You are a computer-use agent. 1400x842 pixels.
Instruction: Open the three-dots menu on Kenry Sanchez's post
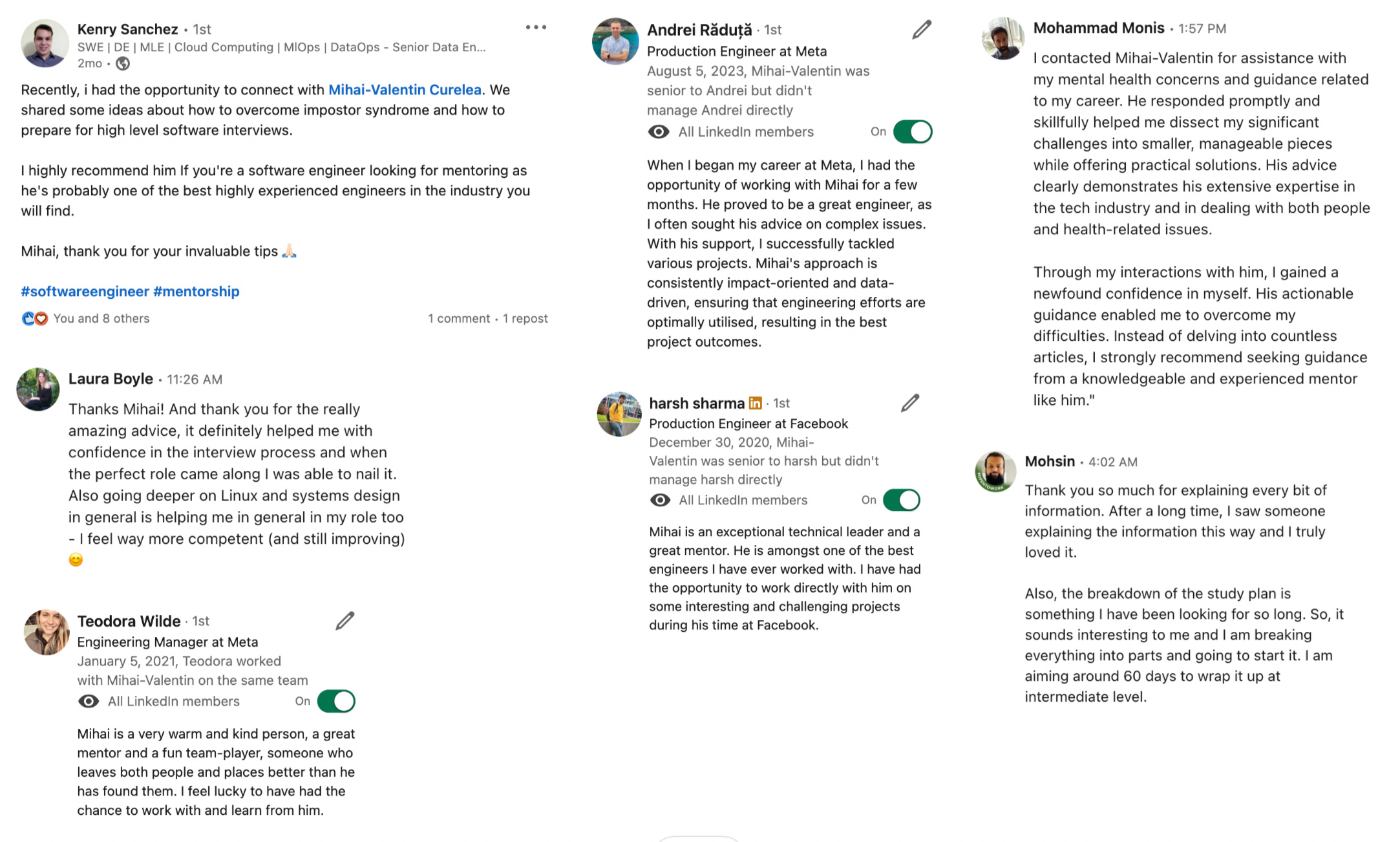(x=536, y=27)
